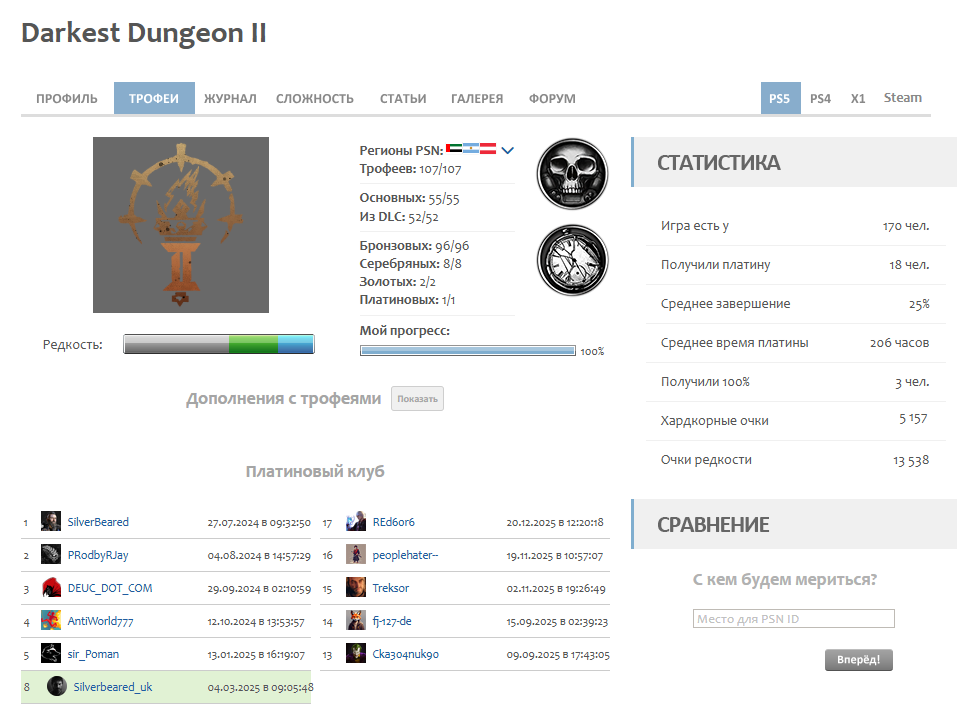Click the Darkest Dungeon II game cover image
957x708 pixels.
tap(181, 225)
